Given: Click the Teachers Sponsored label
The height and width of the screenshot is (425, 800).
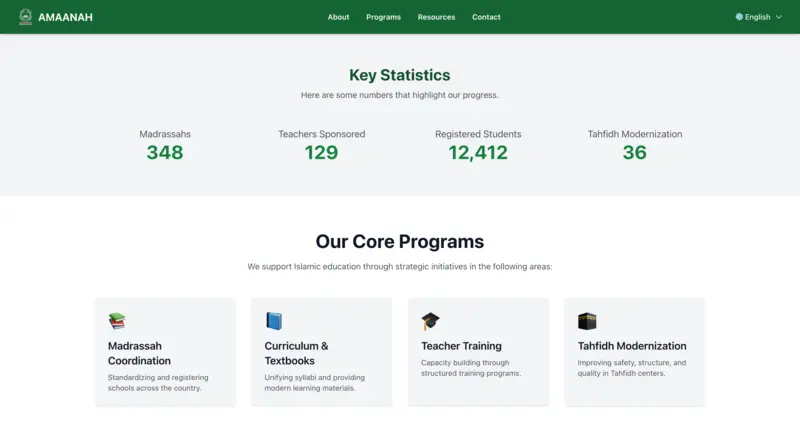Looking at the screenshot, I should tap(321, 134).
